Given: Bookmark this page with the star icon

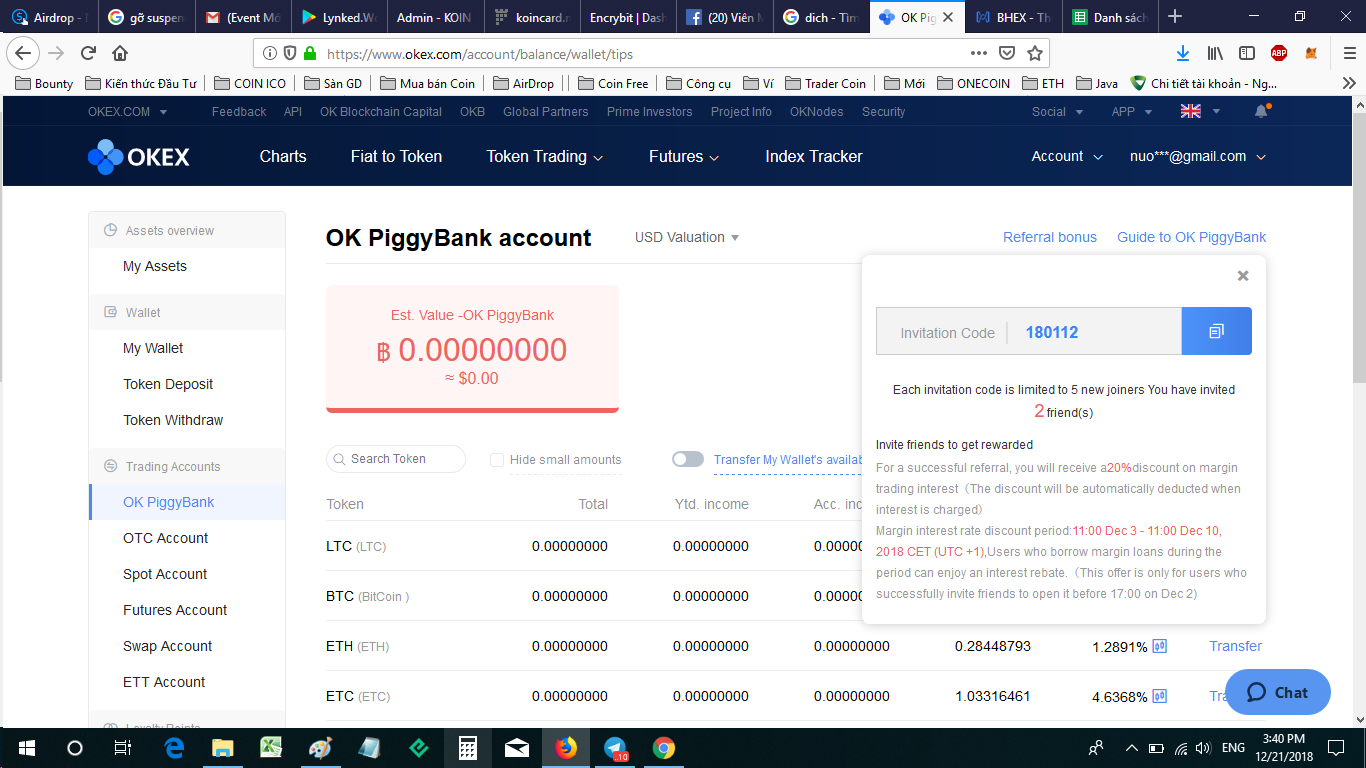Looking at the screenshot, I should (1035, 54).
